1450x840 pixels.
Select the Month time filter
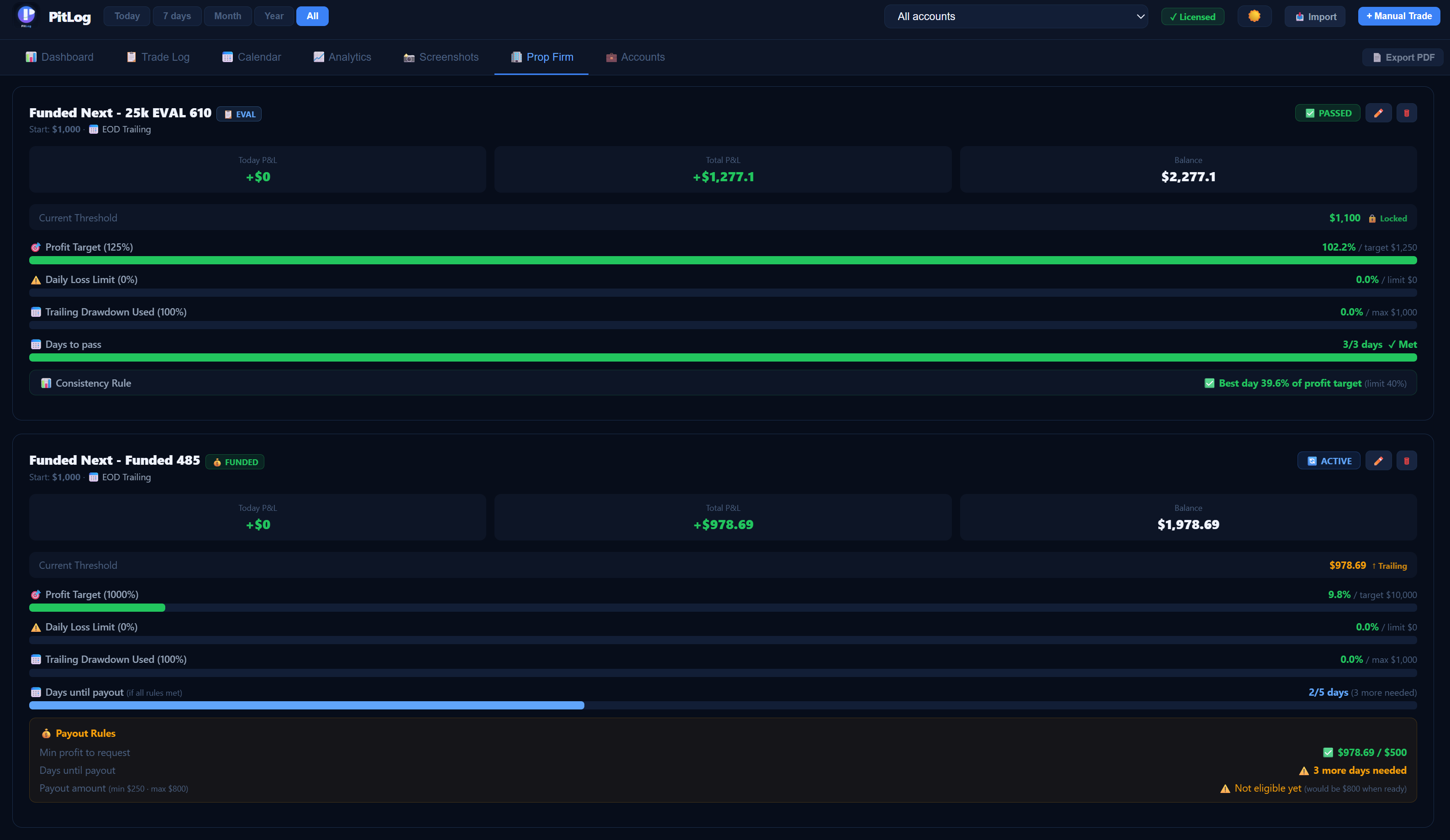228,16
